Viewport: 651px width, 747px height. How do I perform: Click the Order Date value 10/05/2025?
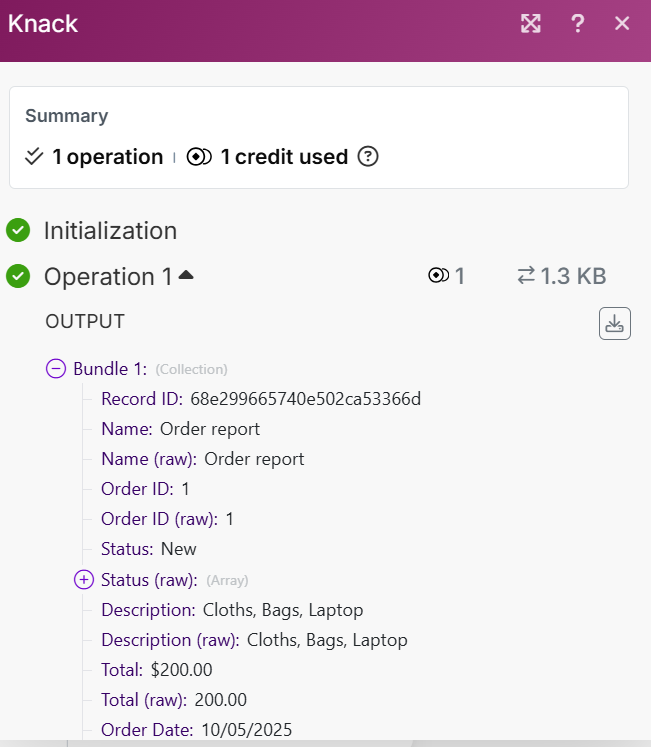(x=246, y=729)
